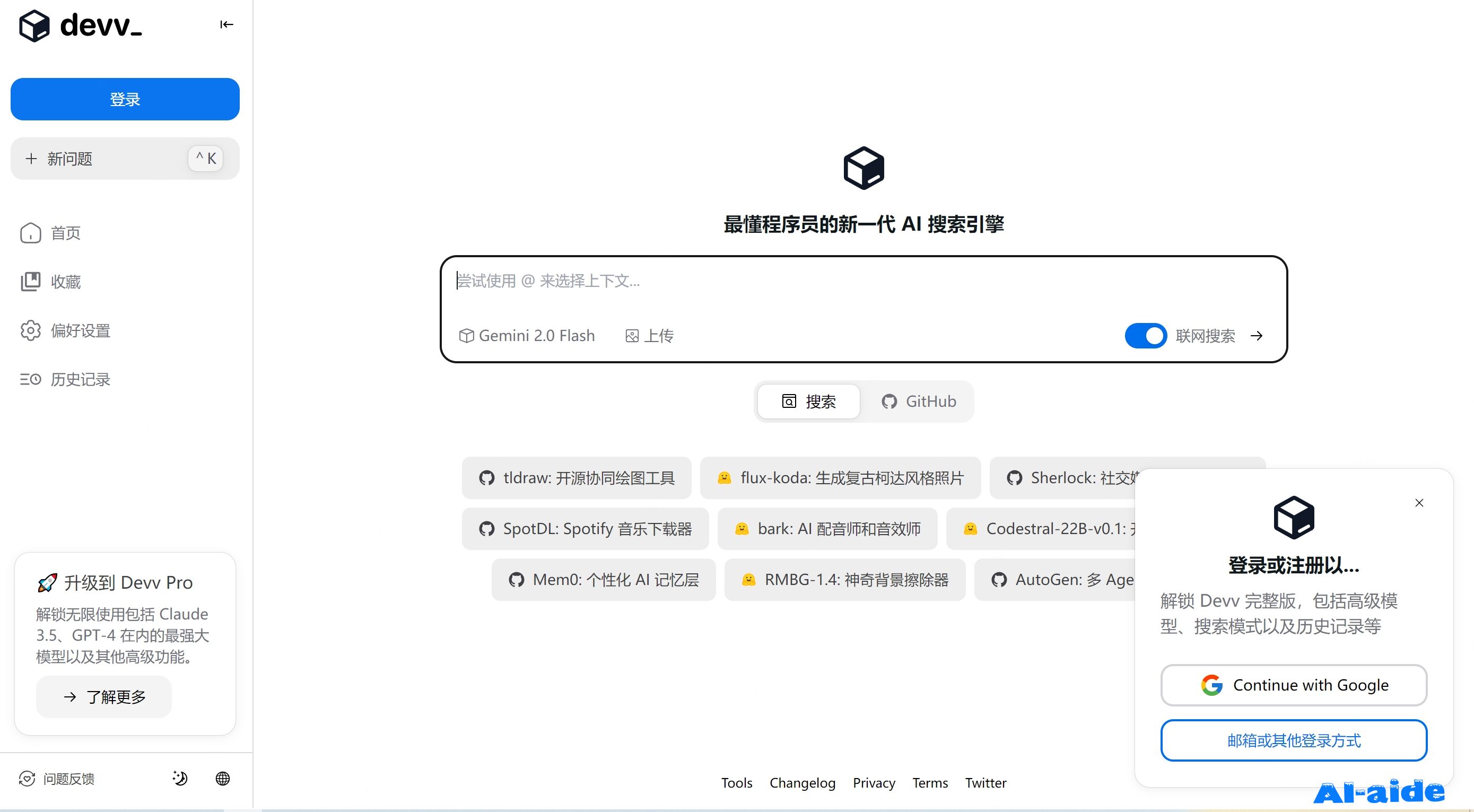Screen dimensions: 1474x812
Task: Submit query with the arrow icon
Action: coord(1257,335)
